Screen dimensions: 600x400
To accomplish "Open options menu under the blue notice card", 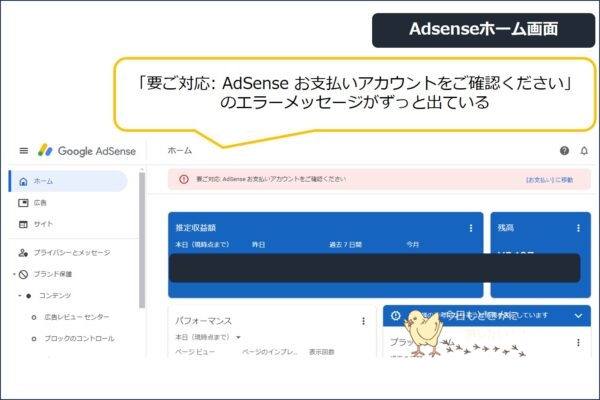I will pyautogui.click(x=578, y=343).
